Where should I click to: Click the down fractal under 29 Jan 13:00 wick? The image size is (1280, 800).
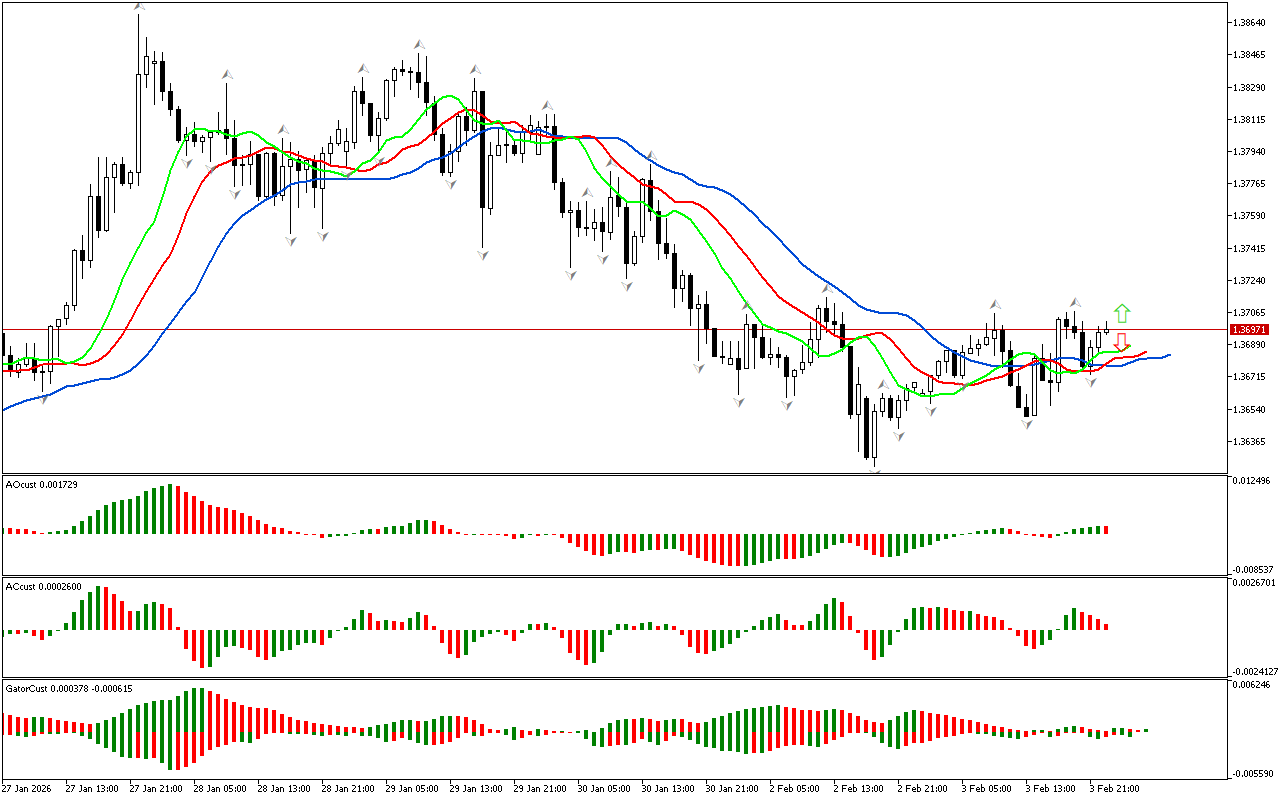483,255
